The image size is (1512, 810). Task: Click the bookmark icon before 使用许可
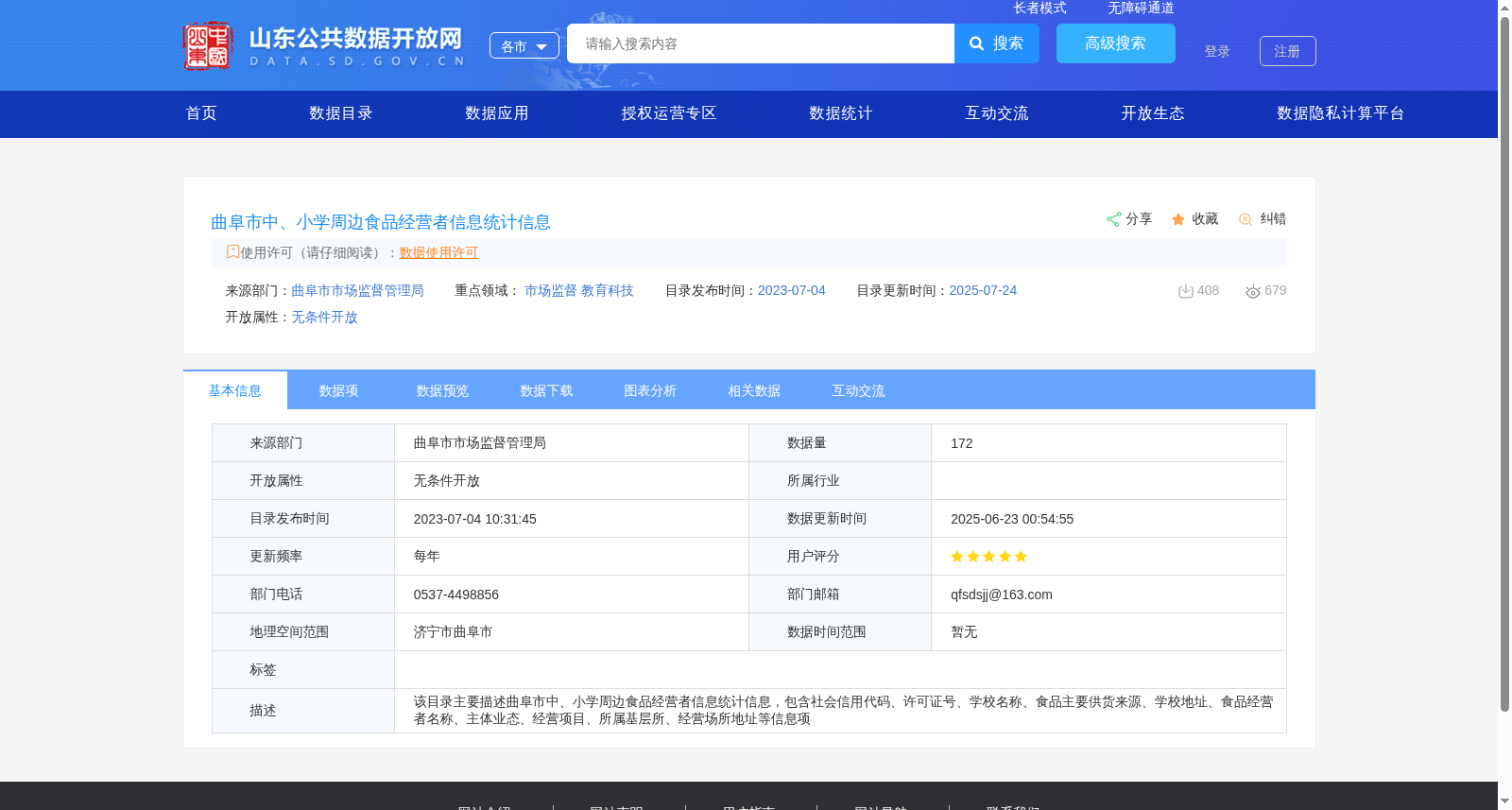tap(232, 251)
